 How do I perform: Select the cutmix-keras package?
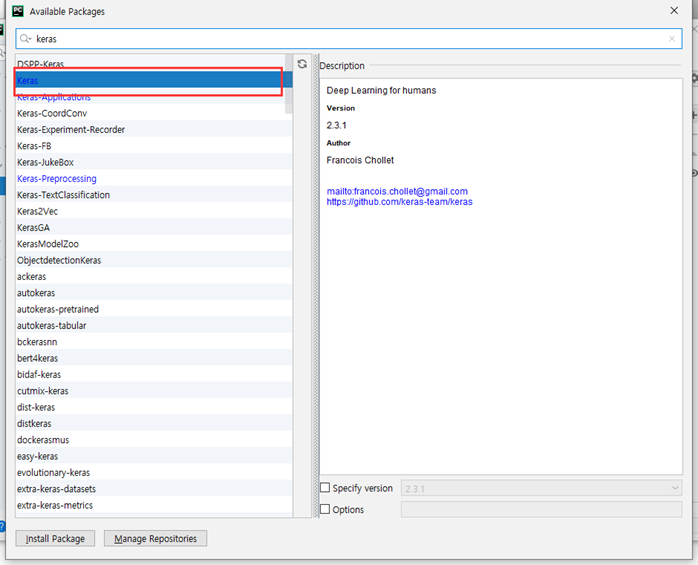pyautogui.click(x=154, y=391)
